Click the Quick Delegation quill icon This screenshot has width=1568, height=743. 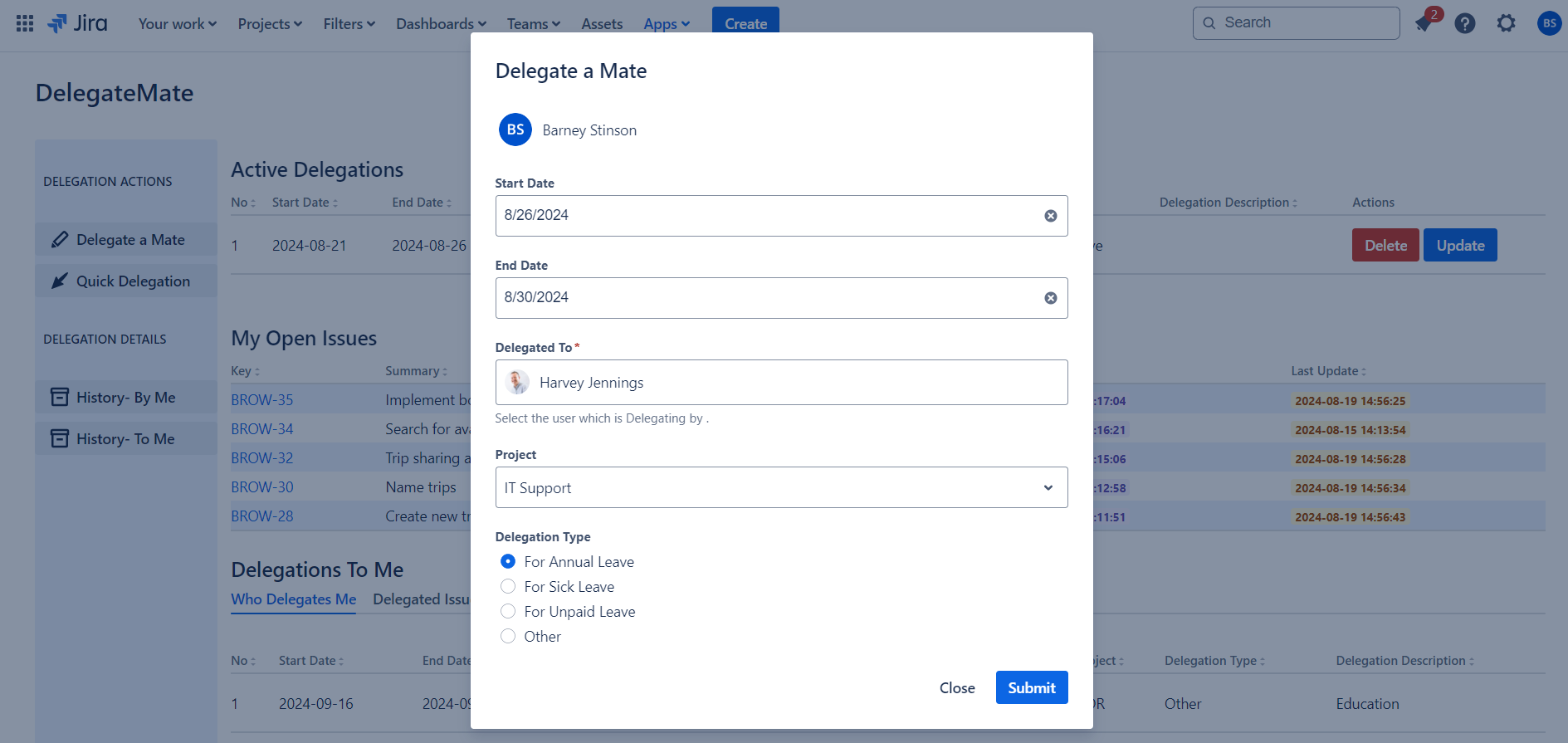tap(60, 281)
